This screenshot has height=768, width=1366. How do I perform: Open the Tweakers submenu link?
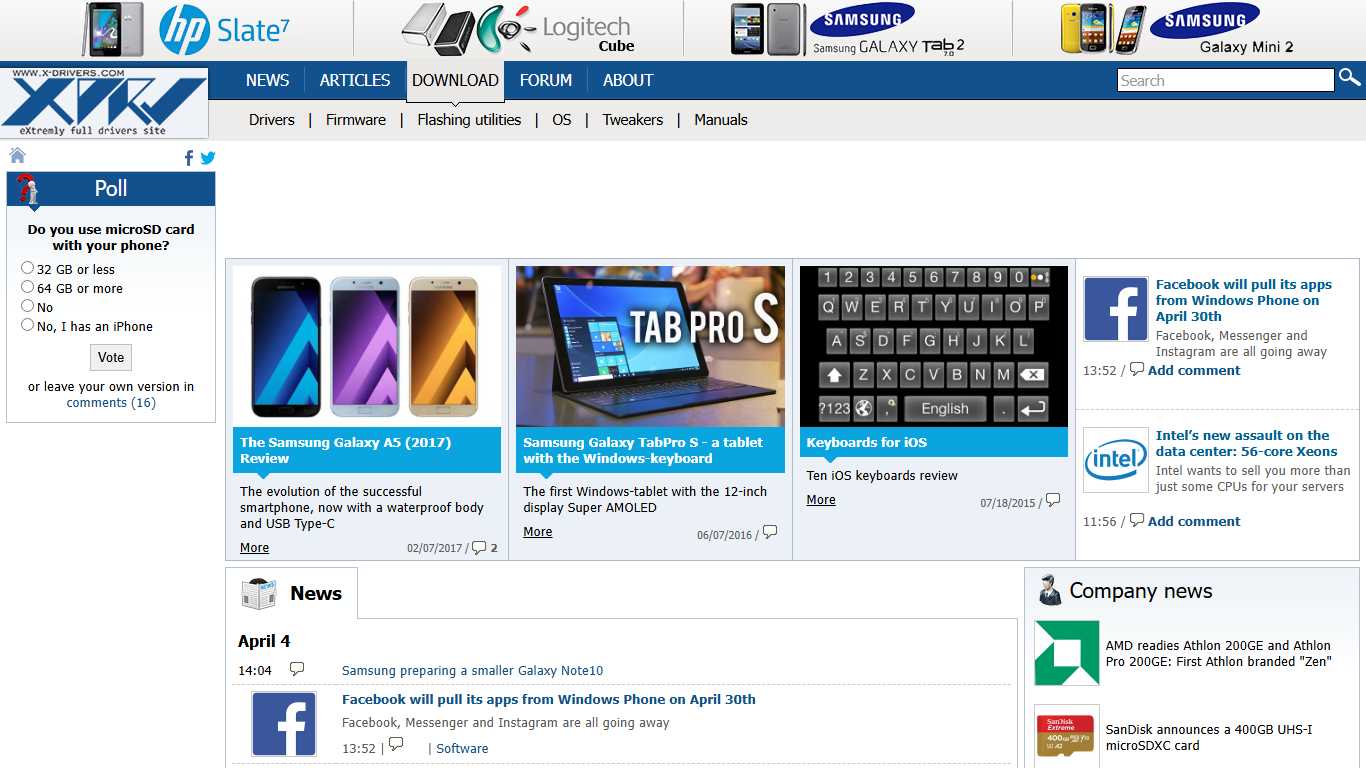point(633,119)
